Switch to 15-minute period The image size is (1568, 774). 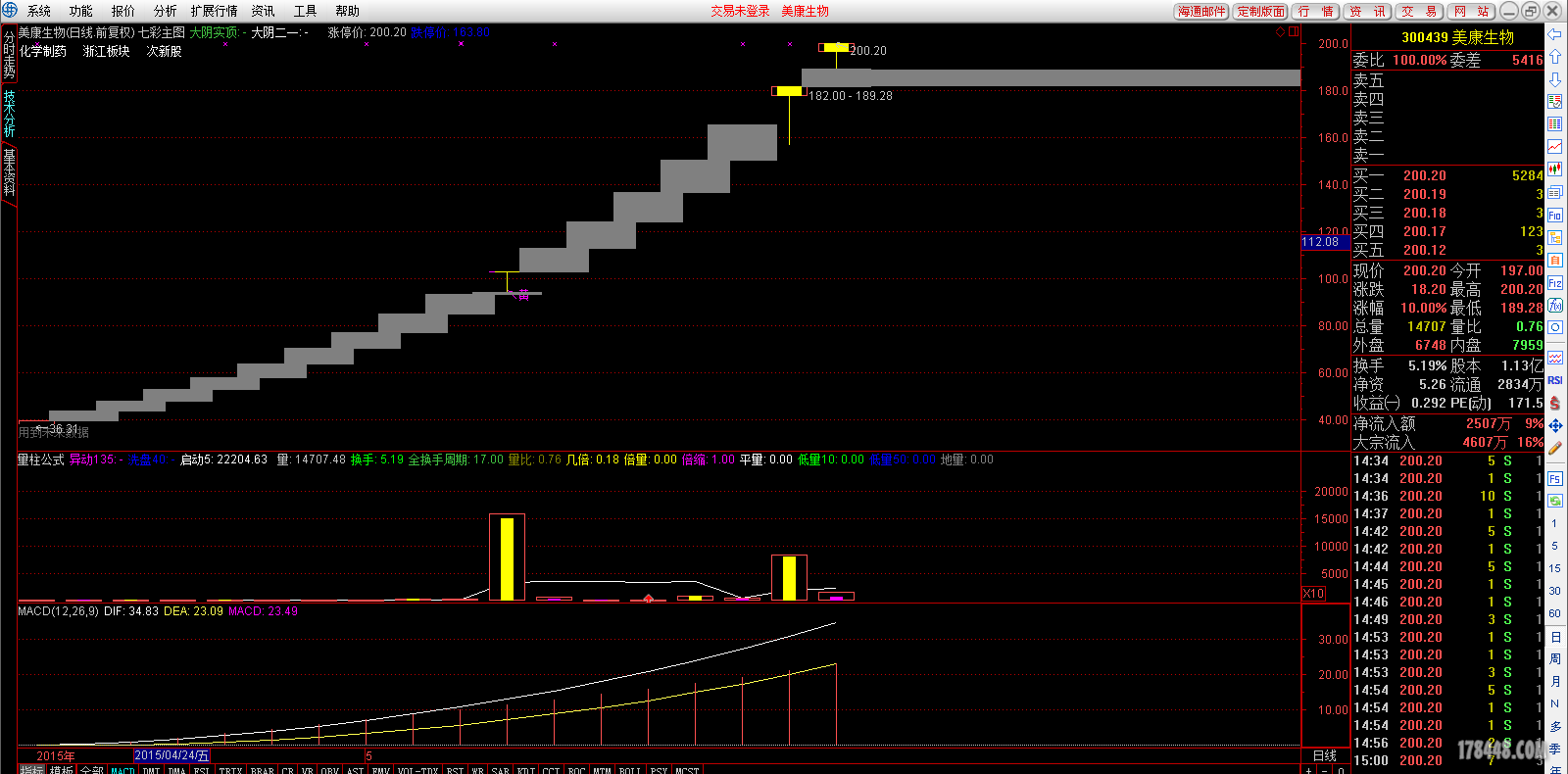click(x=1555, y=568)
